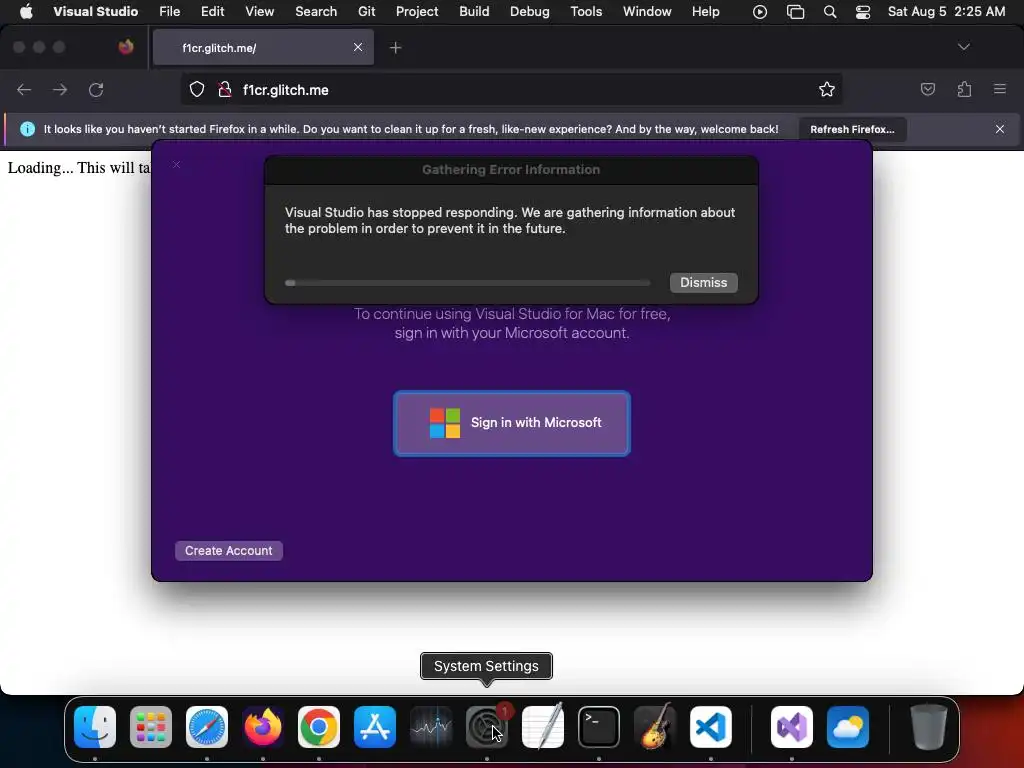Open a new Firefox tab
The image size is (1024, 768).
(x=396, y=48)
